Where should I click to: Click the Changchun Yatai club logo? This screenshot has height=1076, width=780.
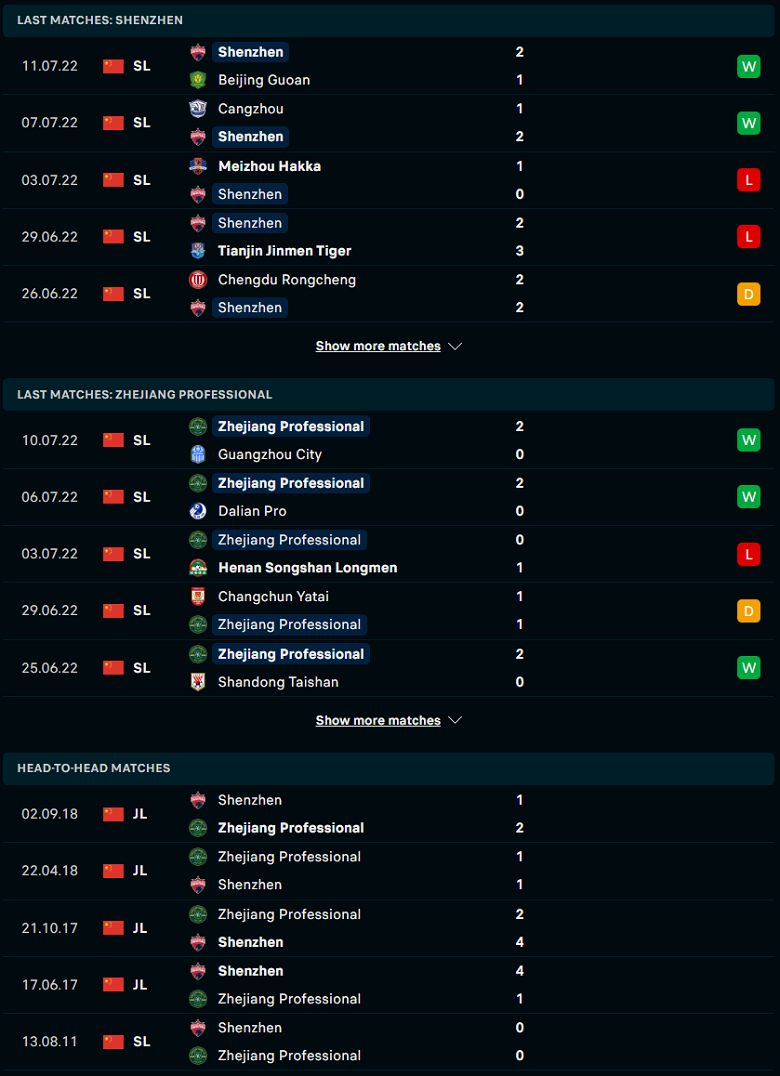pyautogui.click(x=198, y=597)
